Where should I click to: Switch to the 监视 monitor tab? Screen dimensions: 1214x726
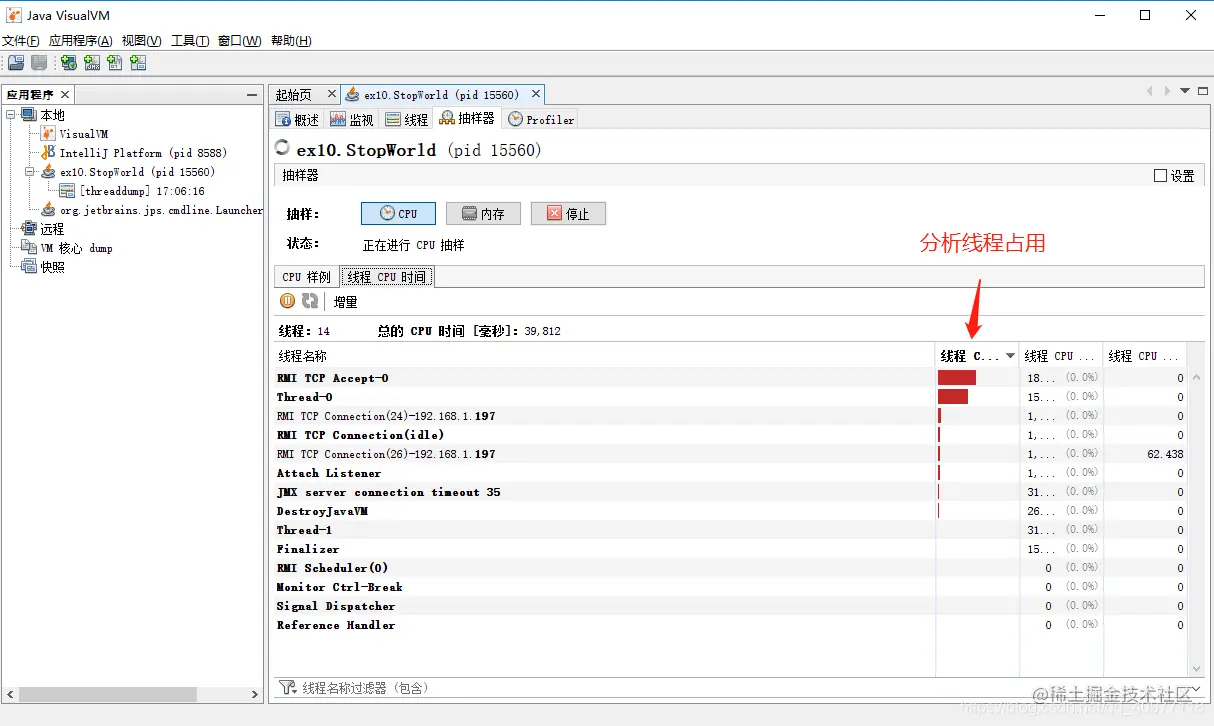click(x=351, y=119)
